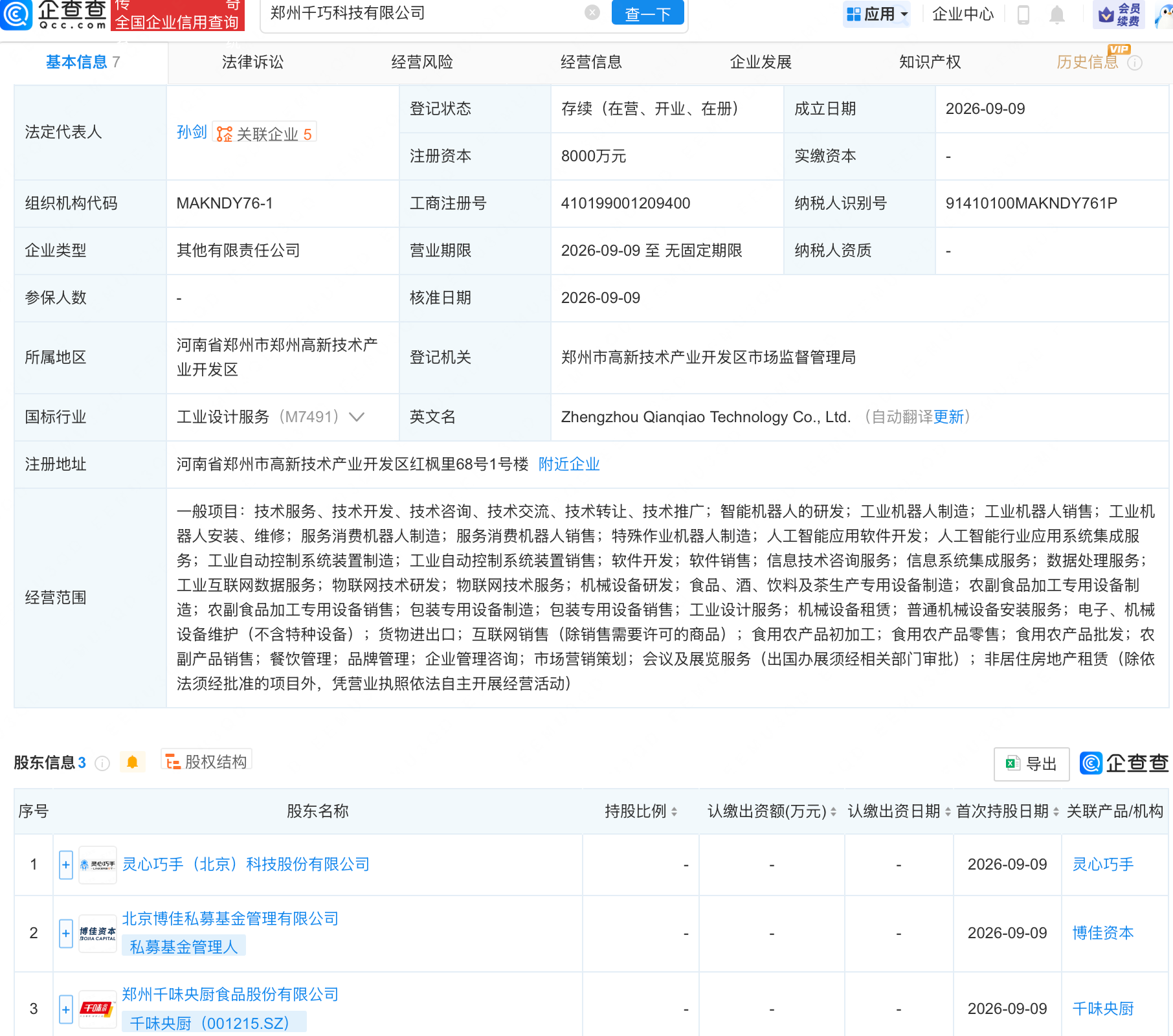Click the info icon beside 历史信息

coord(1135,63)
